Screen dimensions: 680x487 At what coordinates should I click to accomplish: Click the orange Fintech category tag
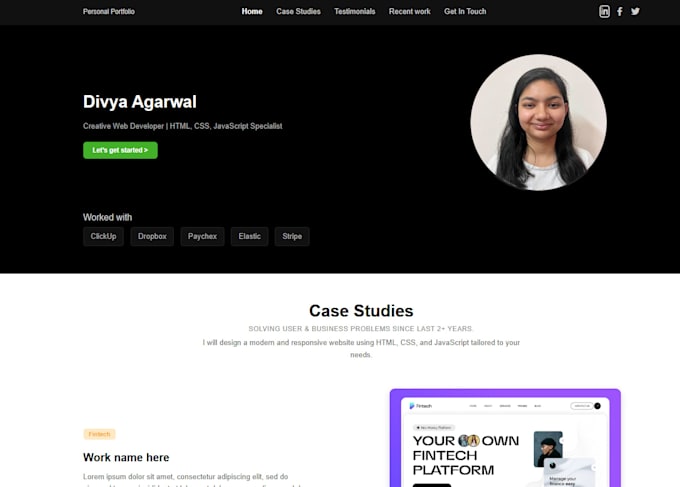pyautogui.click(x=99, y=434)
